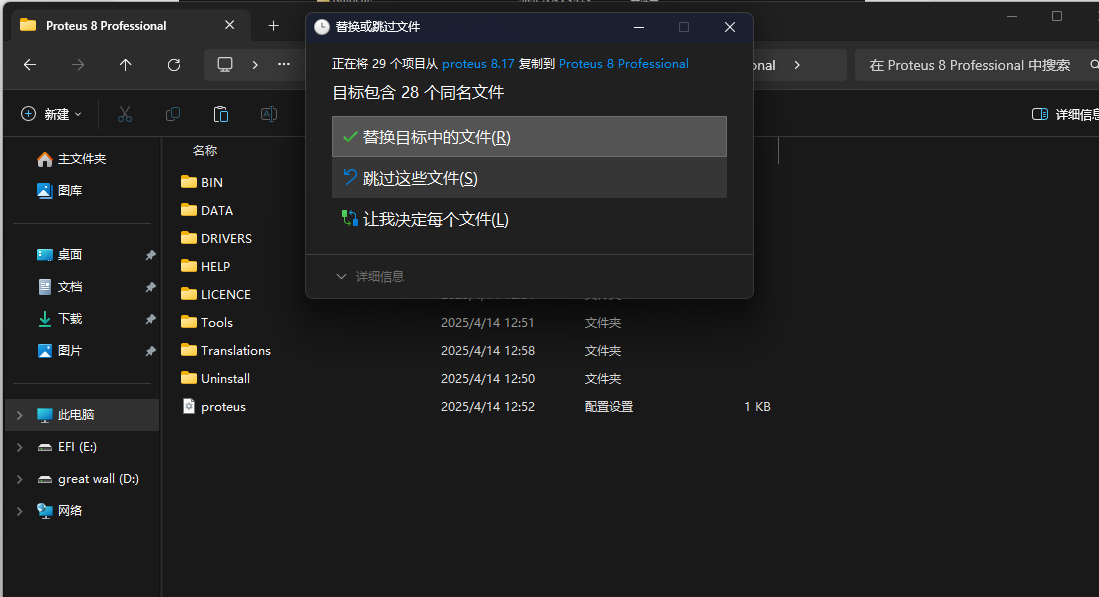Expand the 详细信息 section in dialog
The width and height of the screenshot is (1099, 597).
(x=370, y=276)
